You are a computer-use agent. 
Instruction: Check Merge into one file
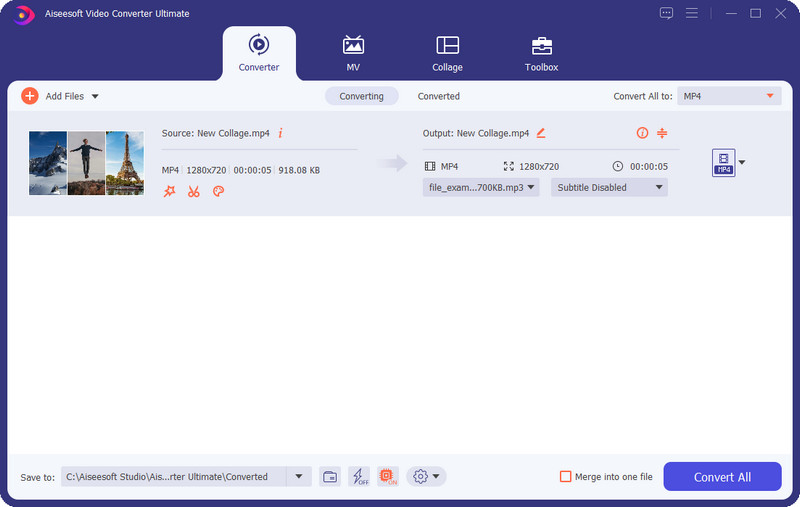tap(565, 476)
